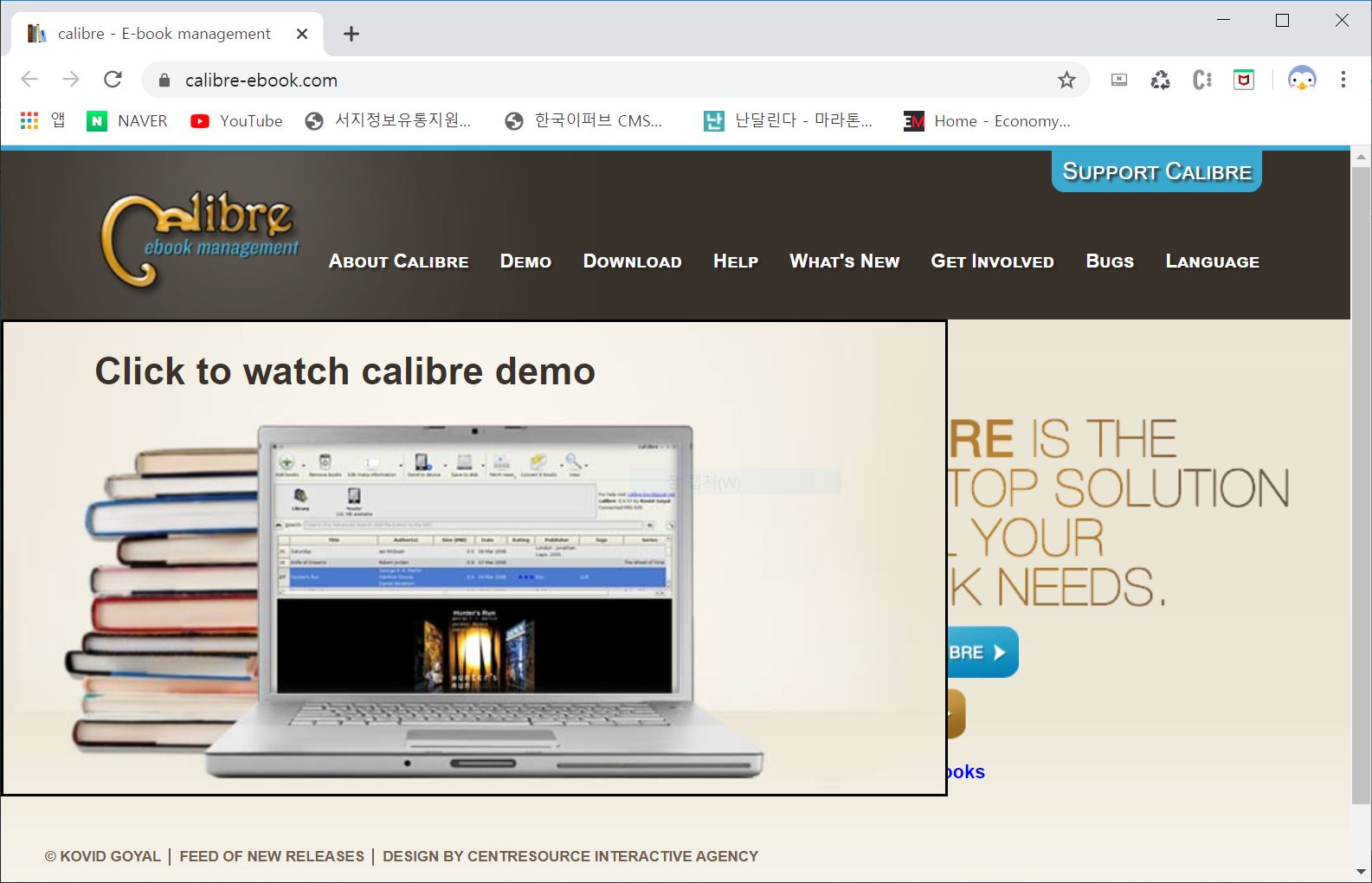
Task: Click the recycle-arrows extension icon
Action: click(1160, 80)
